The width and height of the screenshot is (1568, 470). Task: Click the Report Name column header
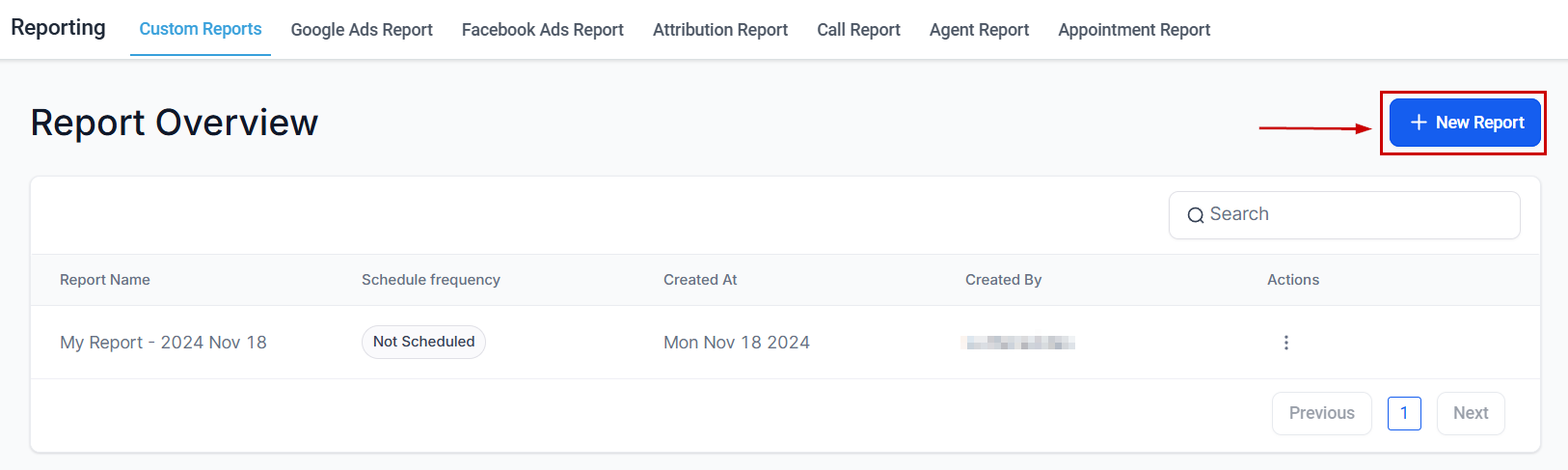point(105,280)
